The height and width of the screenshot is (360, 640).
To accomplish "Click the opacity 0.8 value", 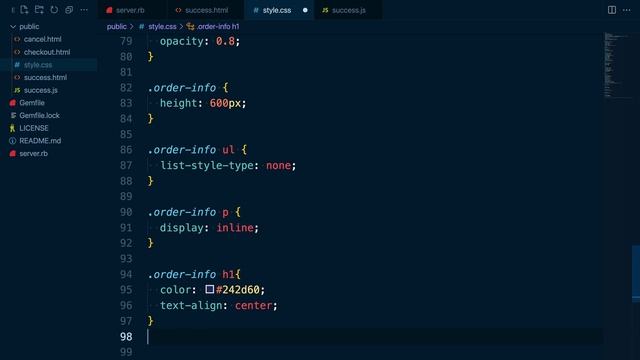I will click(x=225, y=41).
